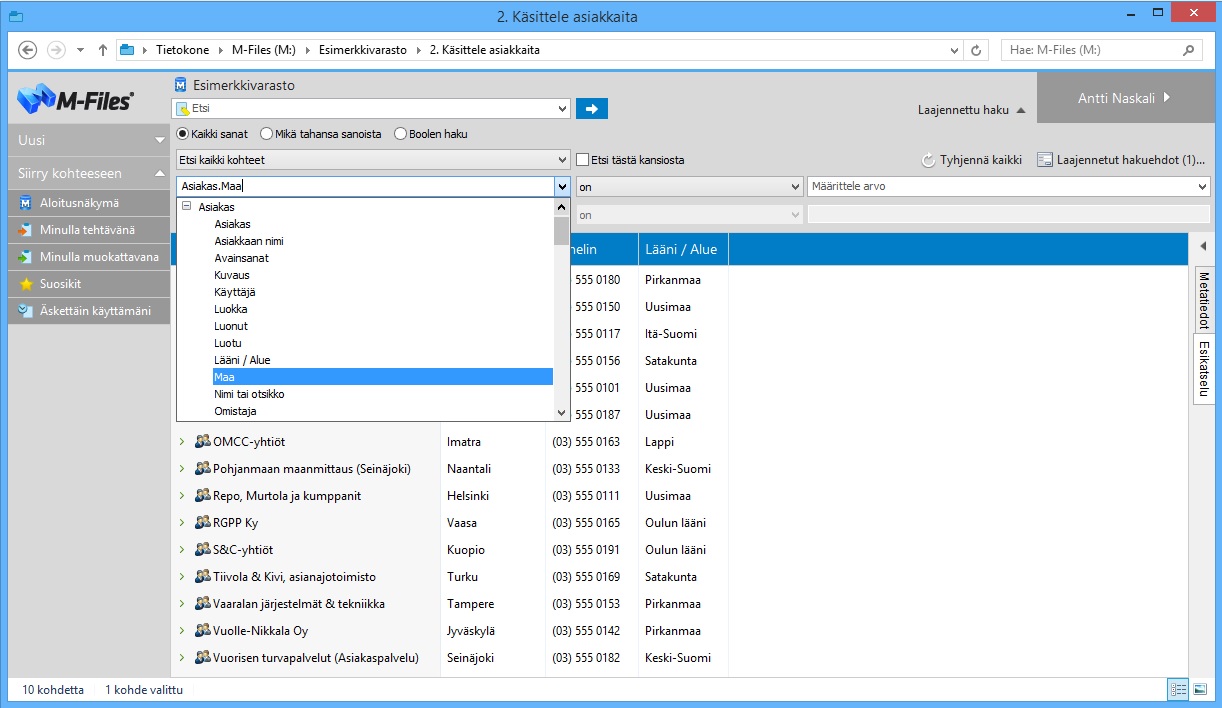Viewport: 1222px width, 708px height.
Task: Click the search magnifier in Hae box
Action: (x=1188, y=50)
